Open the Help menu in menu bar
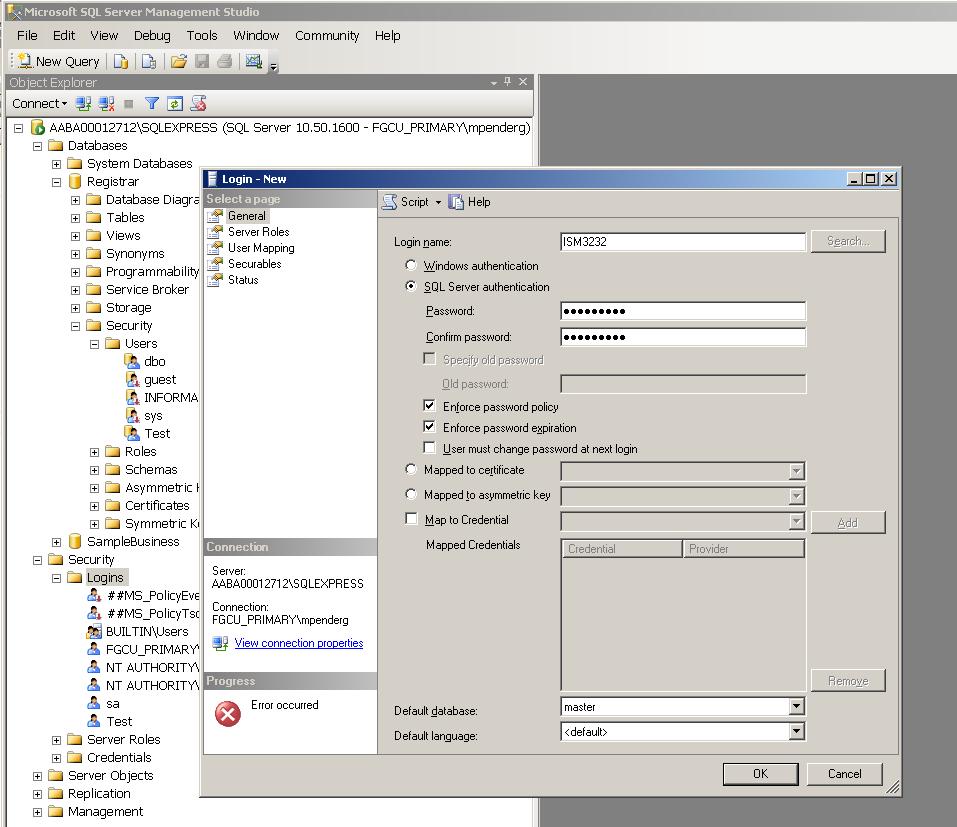 pos(388,35)
